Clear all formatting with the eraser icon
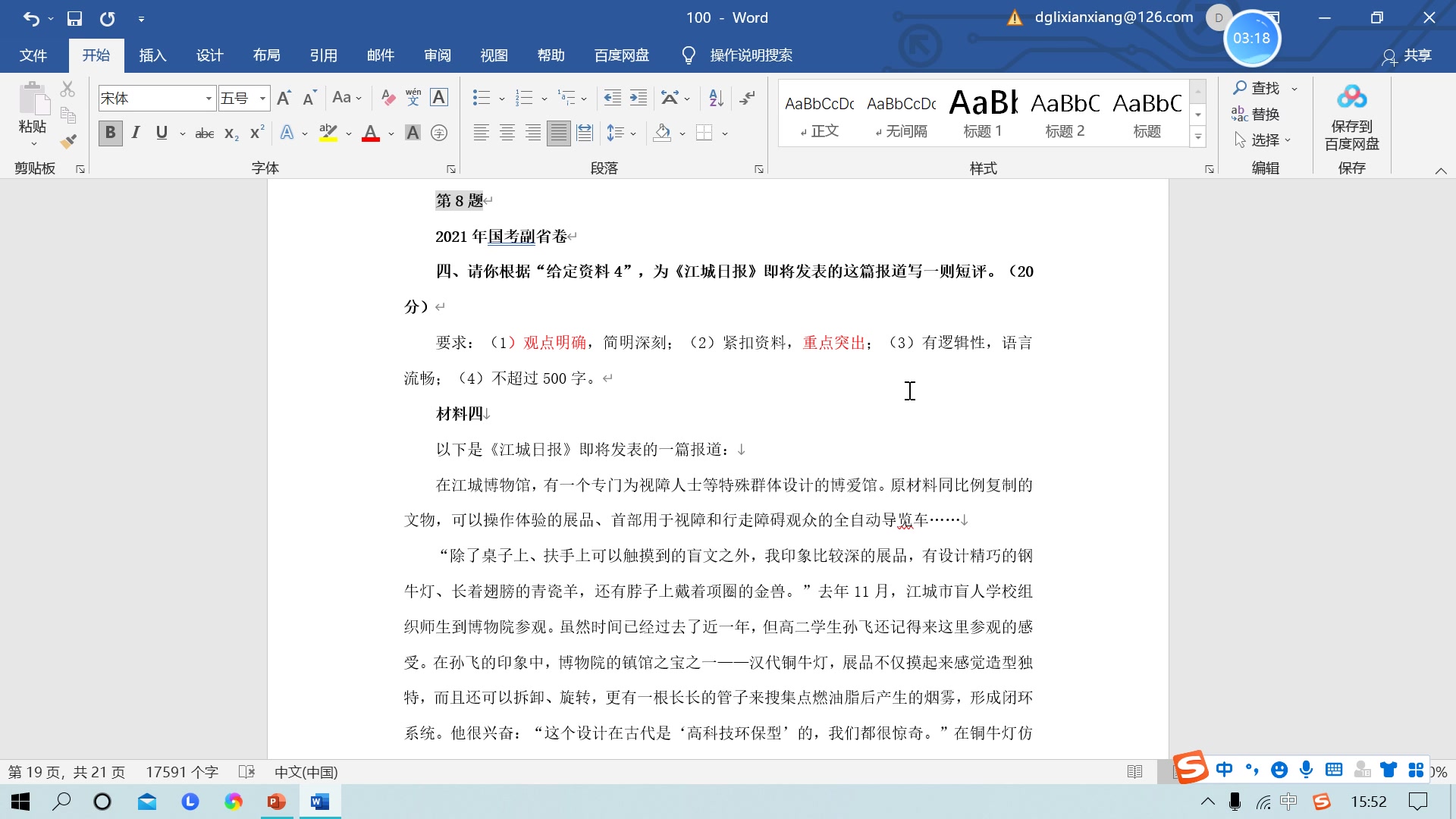The image size is (1456, 819). [388, 98]
